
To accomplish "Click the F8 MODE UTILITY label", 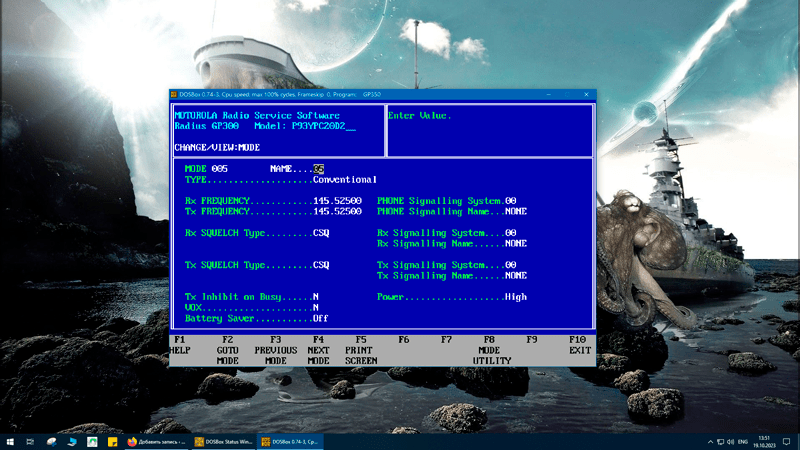I will pos(491,350).
